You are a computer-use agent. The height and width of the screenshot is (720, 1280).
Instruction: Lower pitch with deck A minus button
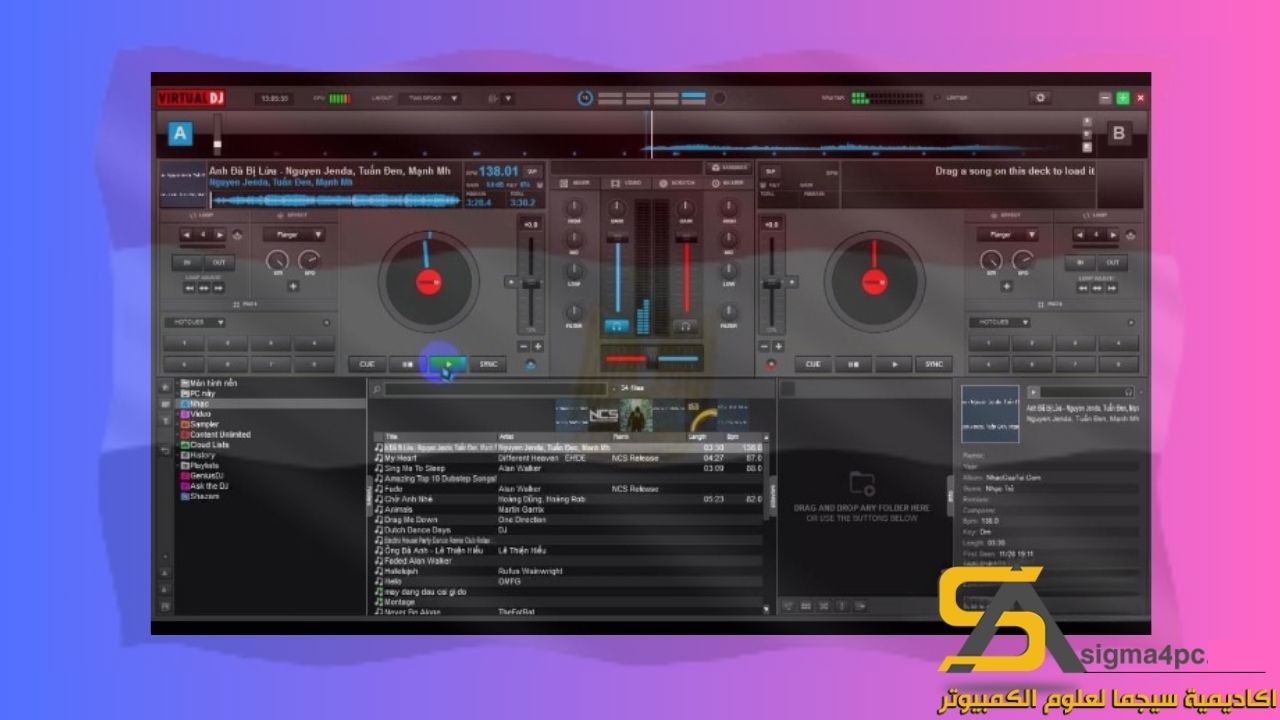pyautogui.click(x=523, y=346)
